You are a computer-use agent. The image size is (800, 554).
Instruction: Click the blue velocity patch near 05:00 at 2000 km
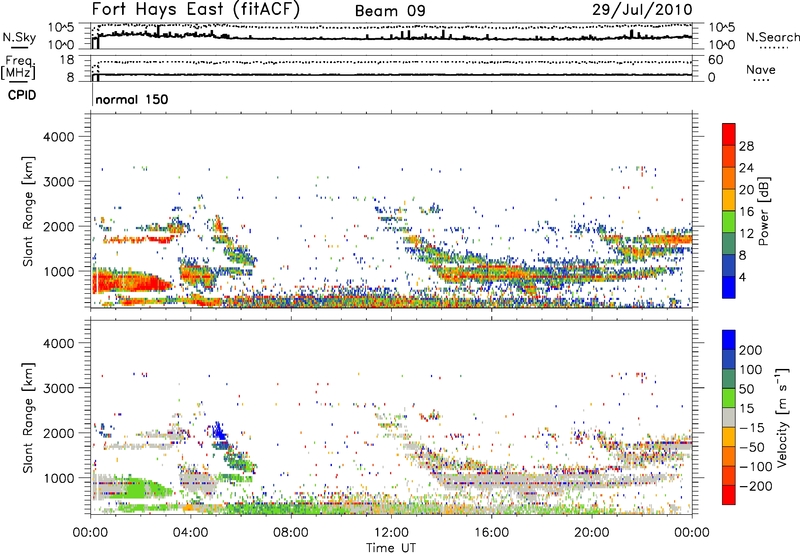coord(219,431)
